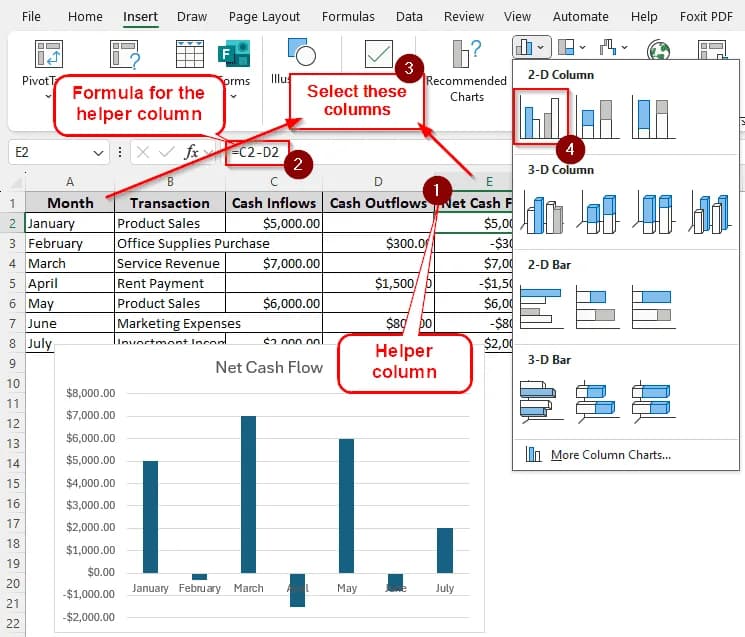
Task: Click the checkbox control icon in ribbon
Action: [378, 54]
